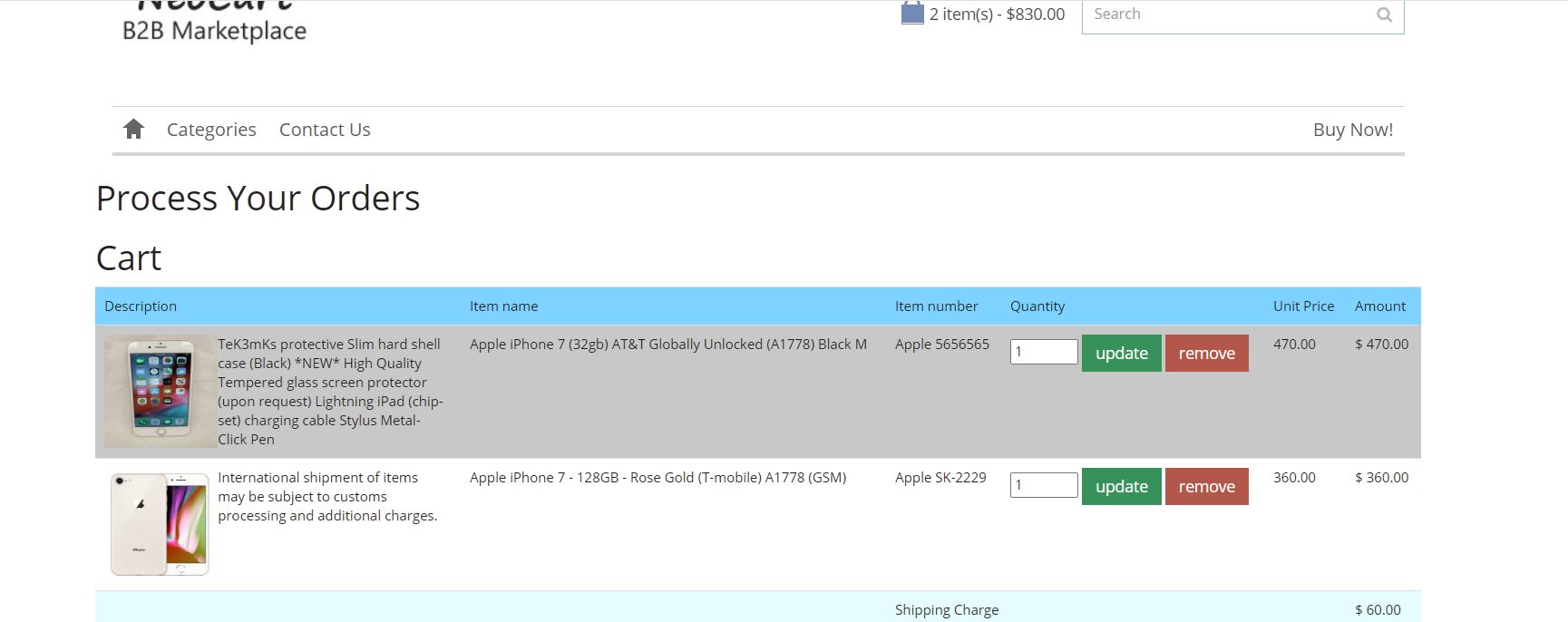Click the search magnifier icon
Image resolution: width=1568 pixels, height=622 pixels.
[1384, 15]
